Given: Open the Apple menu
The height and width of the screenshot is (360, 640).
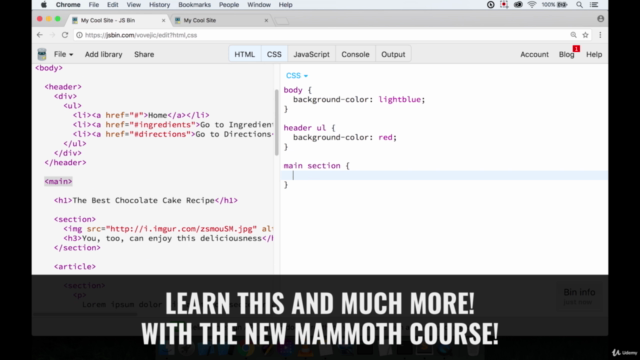Looking at the screenshot, I should [44, 5].
